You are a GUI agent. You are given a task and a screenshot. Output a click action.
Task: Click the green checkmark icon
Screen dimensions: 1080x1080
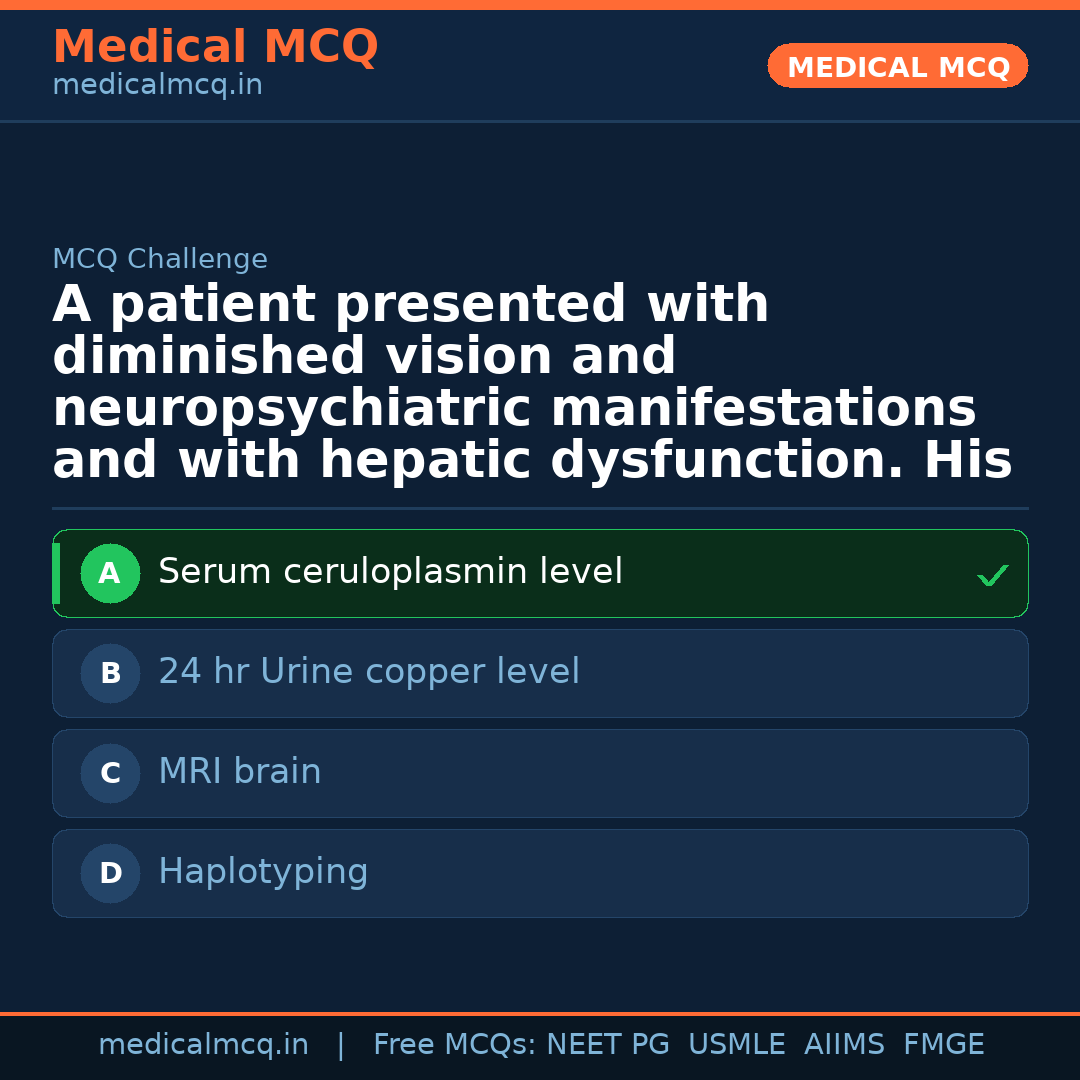pyautogui.click(x=992, y=575)
